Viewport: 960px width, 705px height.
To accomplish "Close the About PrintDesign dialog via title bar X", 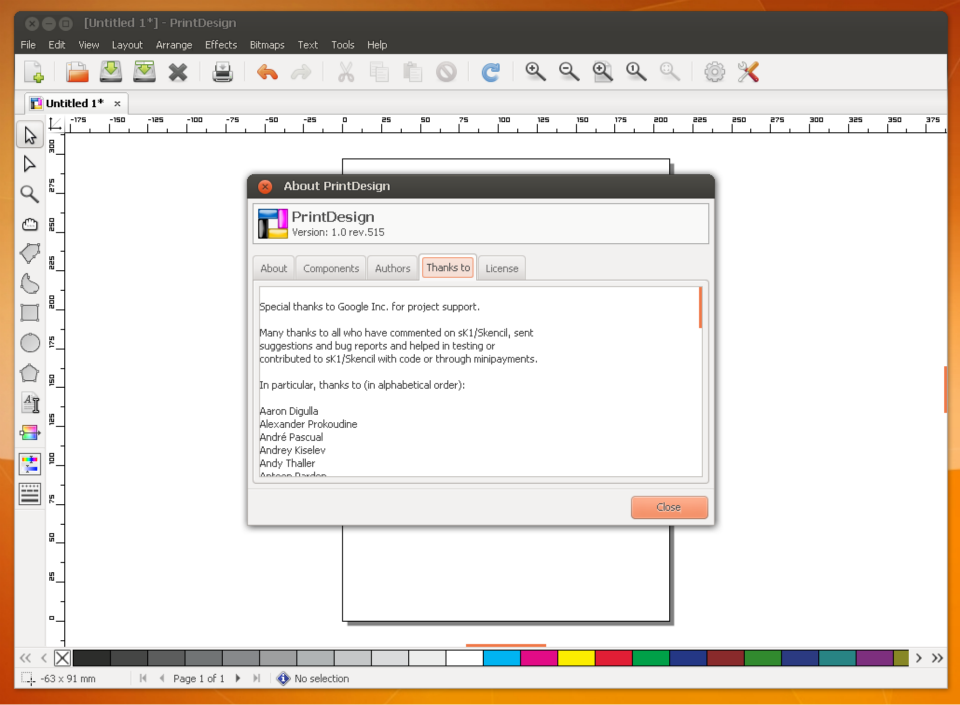I will click(265, 187).
